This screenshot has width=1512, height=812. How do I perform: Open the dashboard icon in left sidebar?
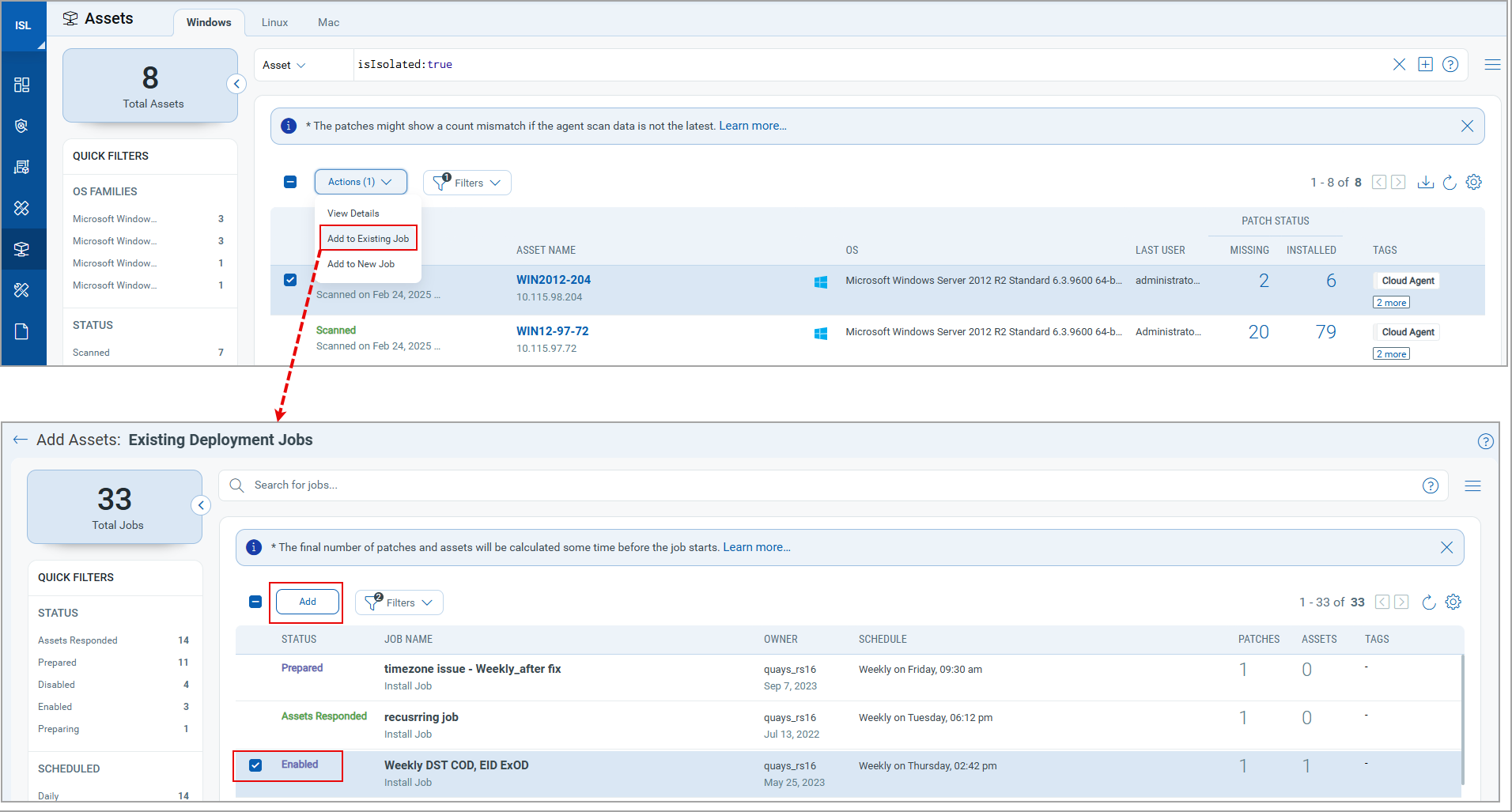(x=22, y=85)
